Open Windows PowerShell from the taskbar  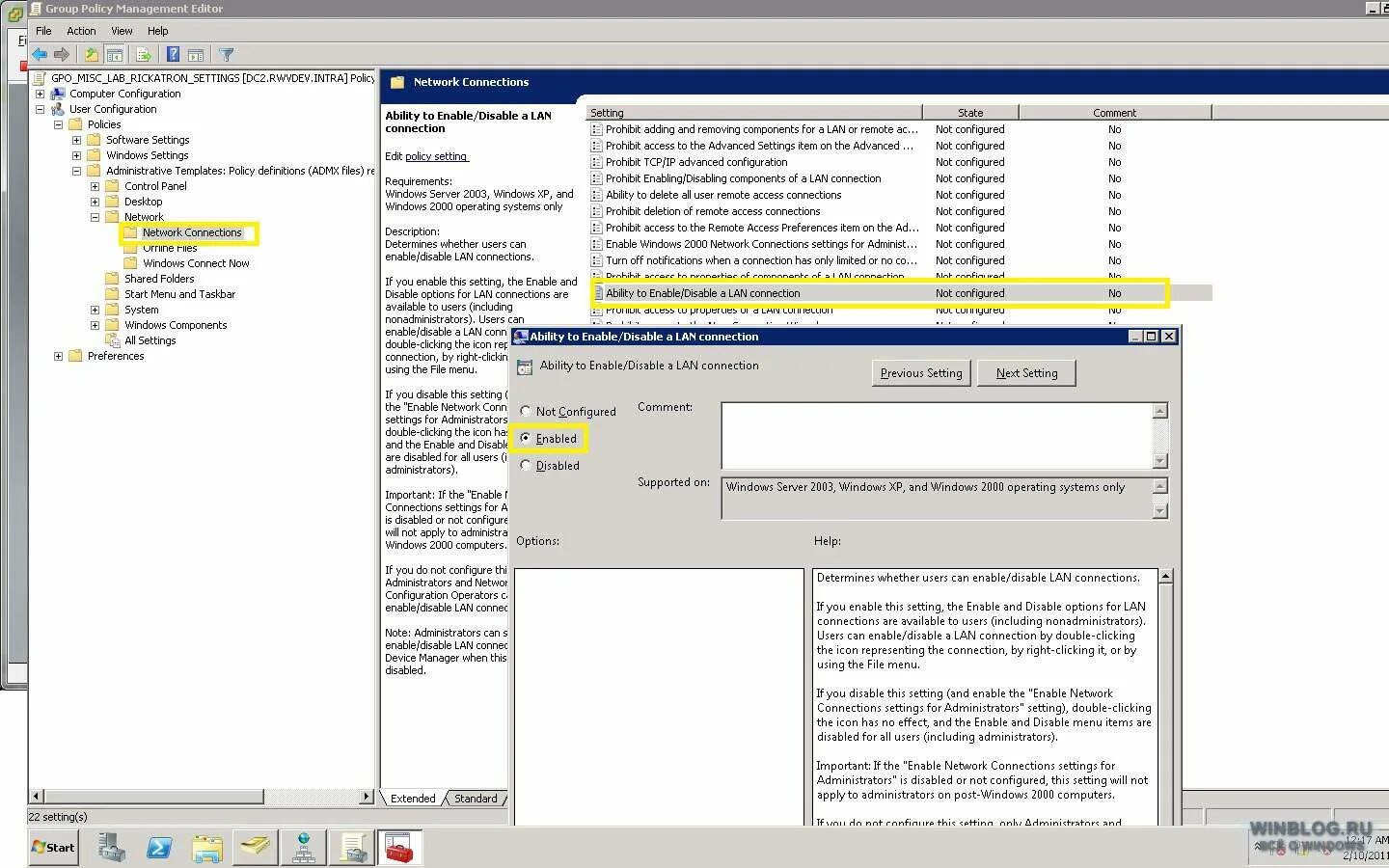[159, 848]
